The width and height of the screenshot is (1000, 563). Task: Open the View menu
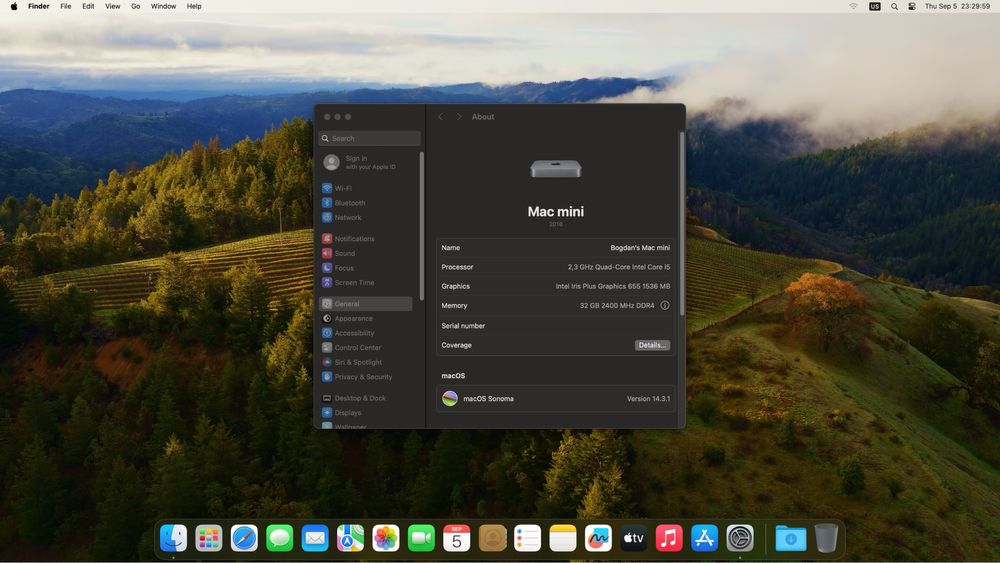tap(112, 6)
